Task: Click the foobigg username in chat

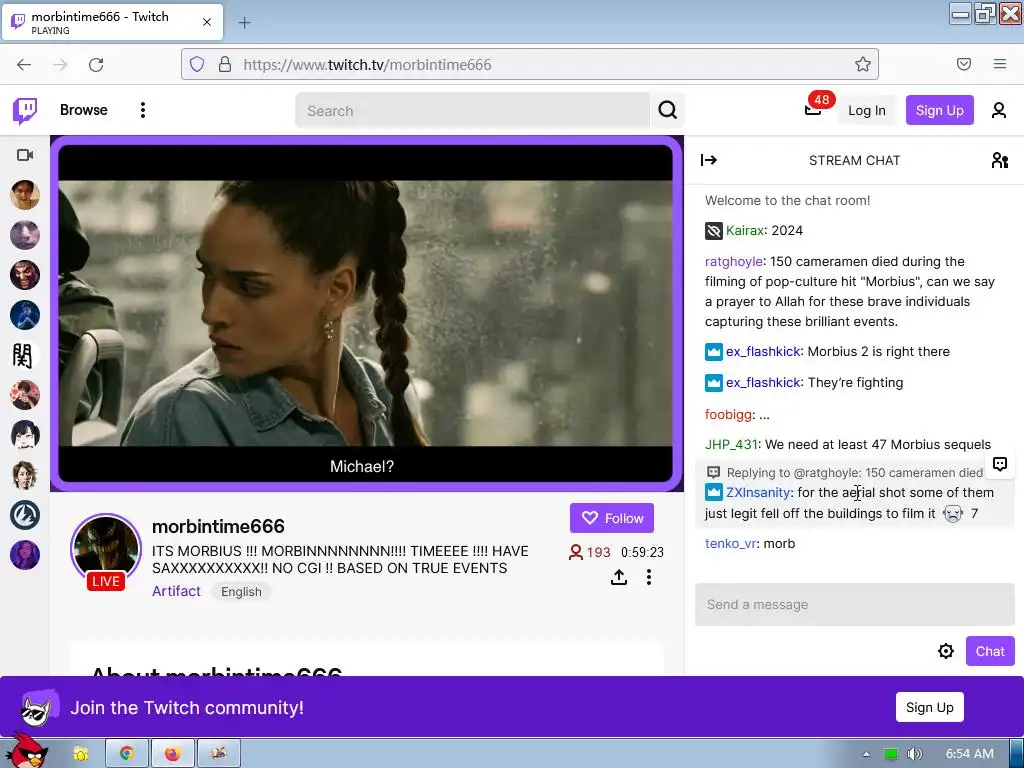Action: pos(728,415)
